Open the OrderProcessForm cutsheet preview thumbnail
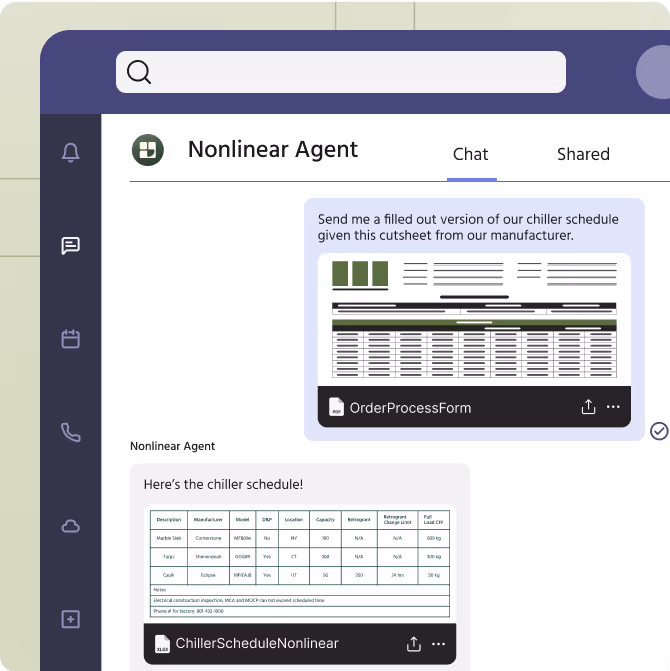Image resolution: width=670 pixels, height=671 pixels. click(x=474, y=320)
